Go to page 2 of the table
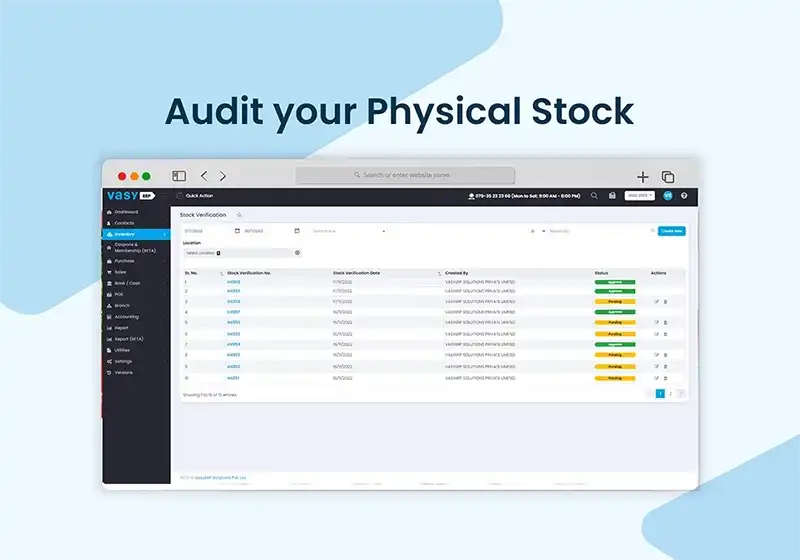Screen dimensions: 800x560 670,394
